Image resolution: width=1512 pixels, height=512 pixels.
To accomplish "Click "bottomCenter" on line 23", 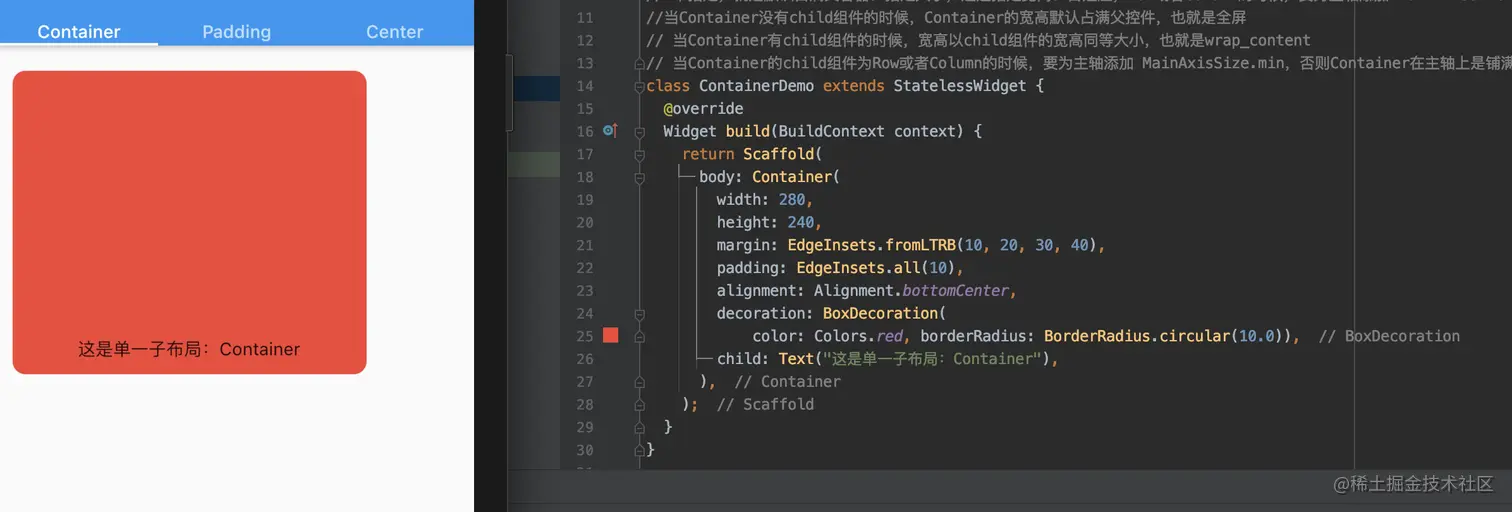I will pyautogui.click(x=956, y=290).
